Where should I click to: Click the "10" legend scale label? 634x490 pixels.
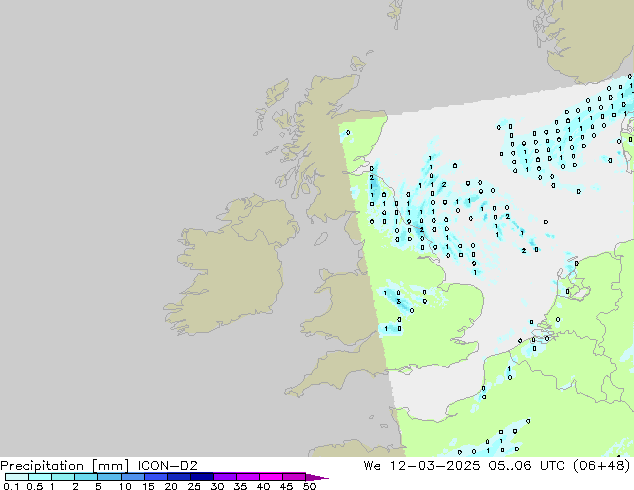[x=125, y=486]
